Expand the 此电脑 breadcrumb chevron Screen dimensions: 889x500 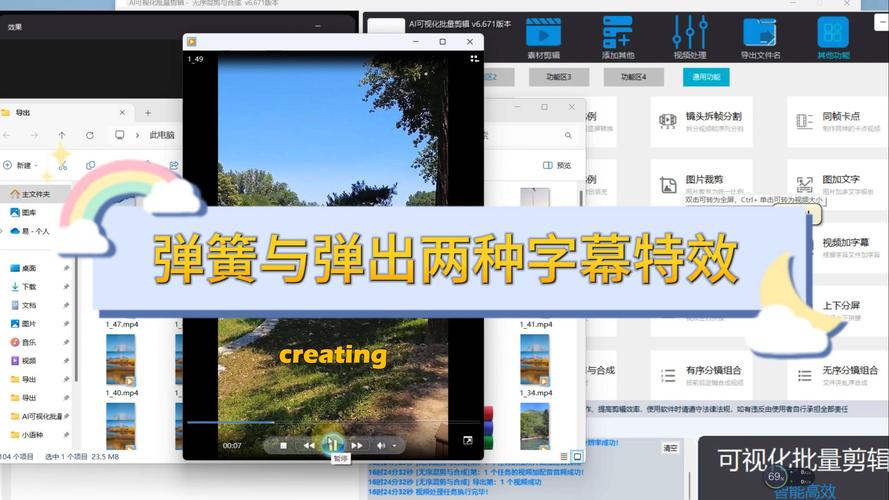138,135
